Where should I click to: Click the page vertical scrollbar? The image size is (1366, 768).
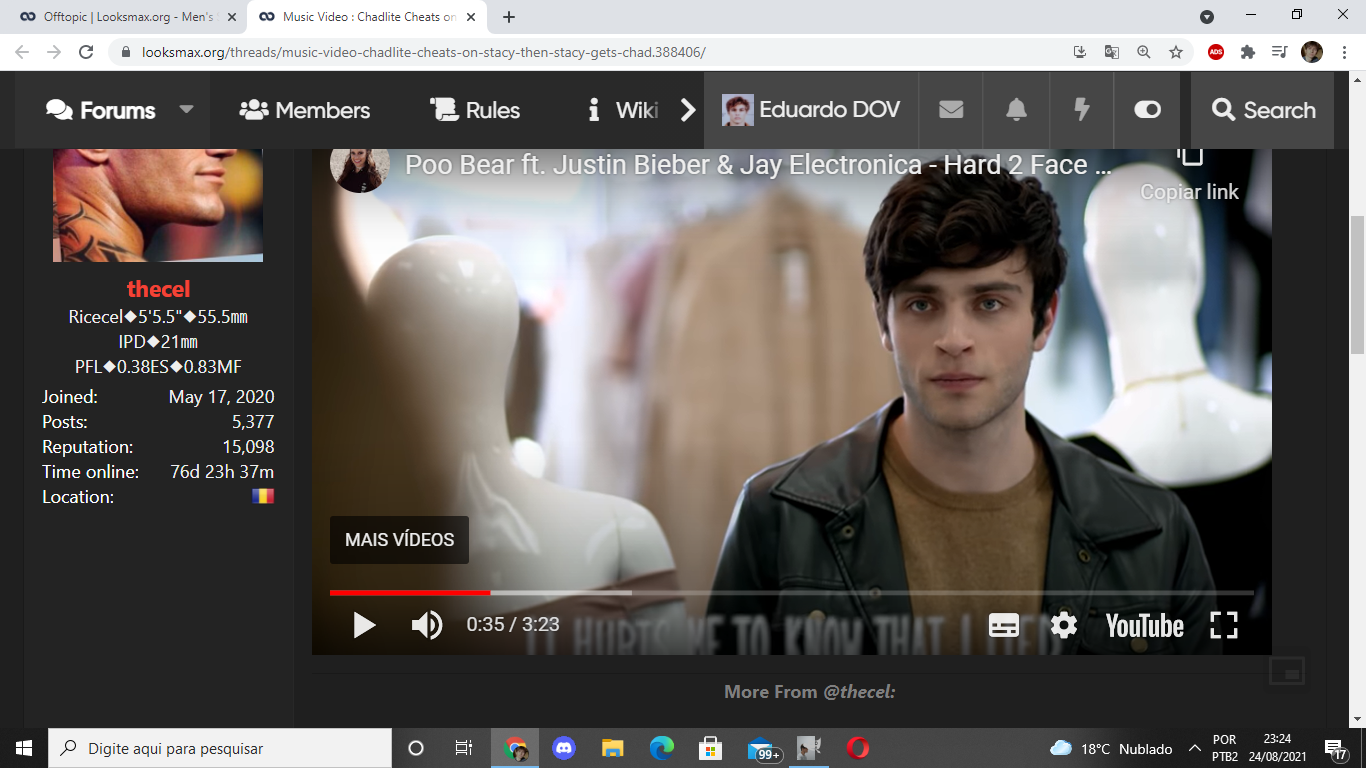click(x=1357, y=285)
